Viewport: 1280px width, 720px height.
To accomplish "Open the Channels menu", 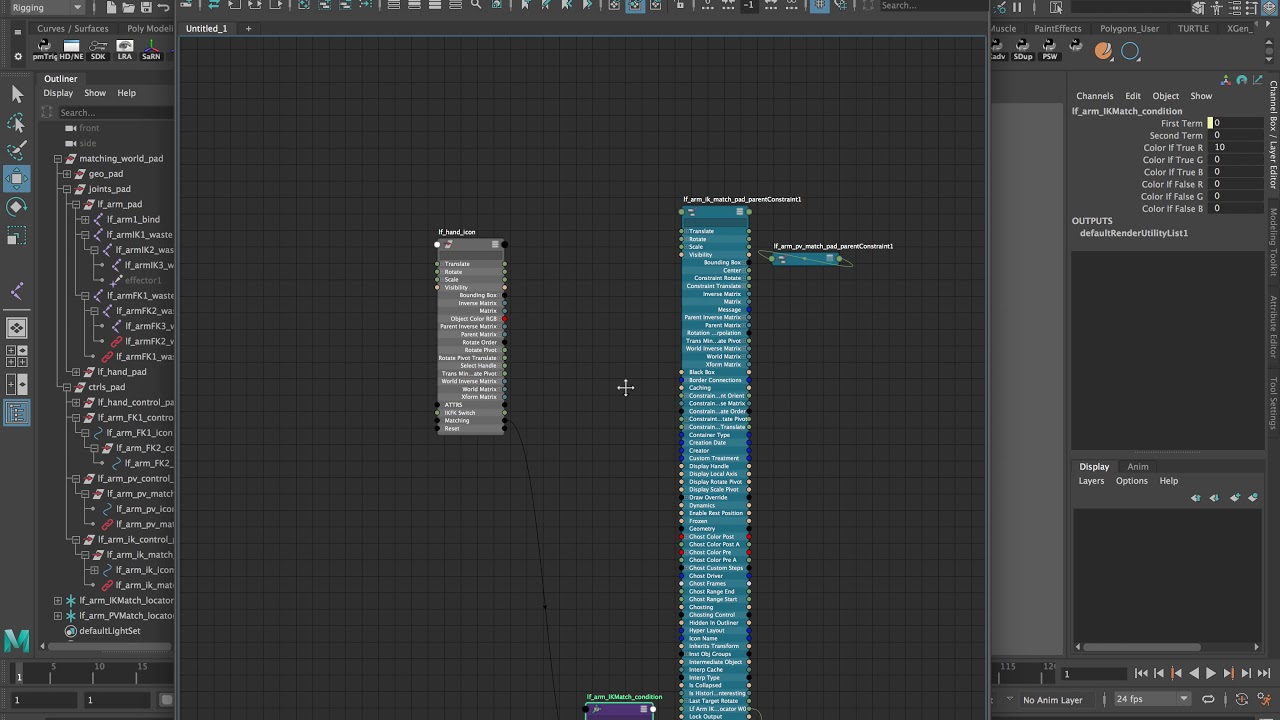I will [1095, 96].
